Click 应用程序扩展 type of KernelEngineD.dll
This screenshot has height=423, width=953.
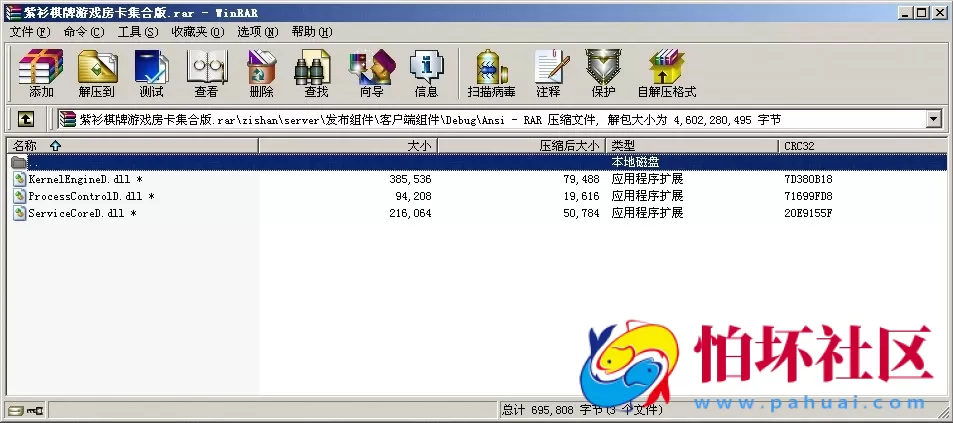coord(648,179)
